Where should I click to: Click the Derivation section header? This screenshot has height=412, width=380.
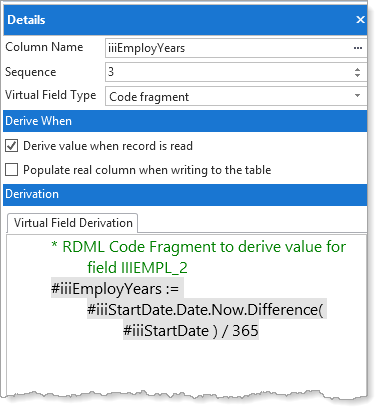(185, 194)
